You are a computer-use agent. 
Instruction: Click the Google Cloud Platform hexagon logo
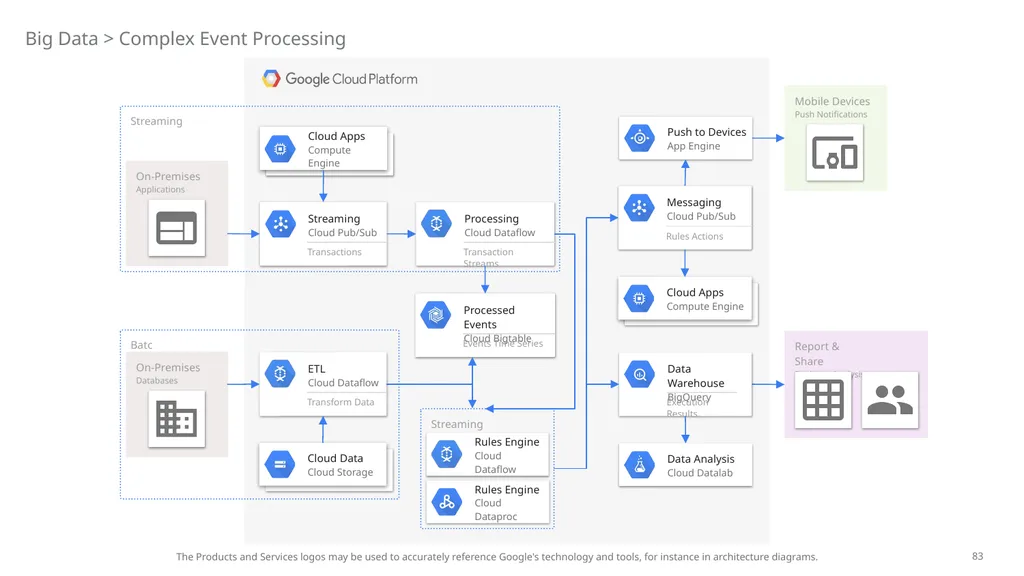[271, 79]
